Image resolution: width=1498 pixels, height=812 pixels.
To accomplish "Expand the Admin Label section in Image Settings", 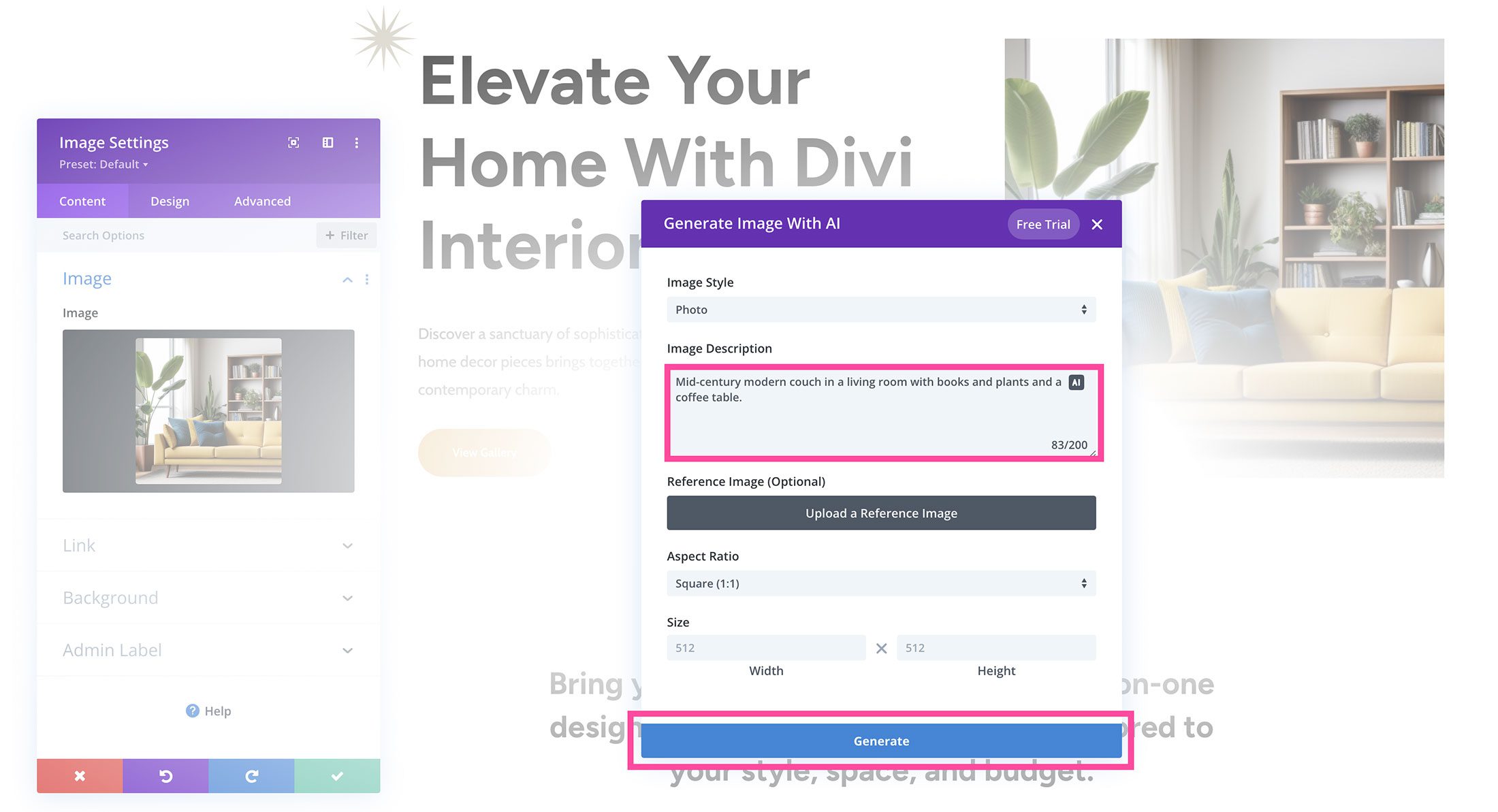I will [x=207, y=649].
